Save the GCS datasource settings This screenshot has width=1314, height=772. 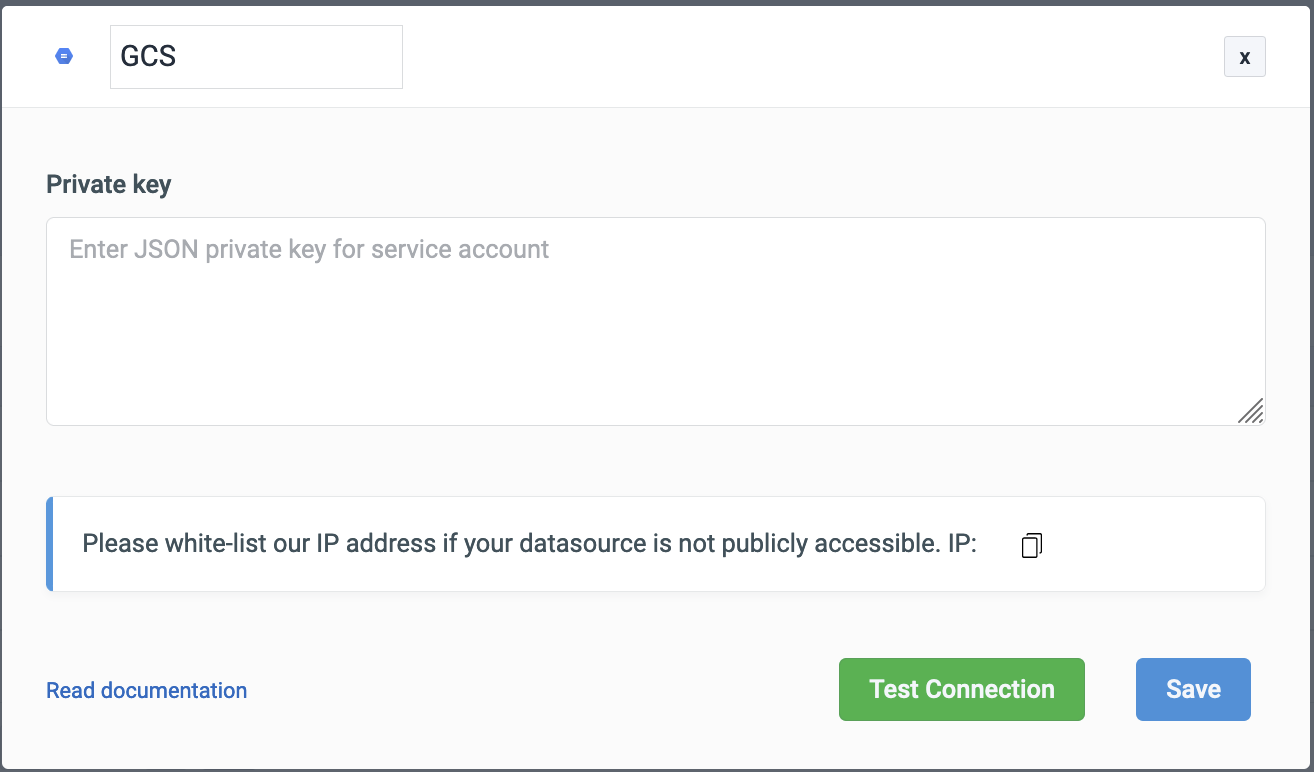click(x=1192, y=689)
